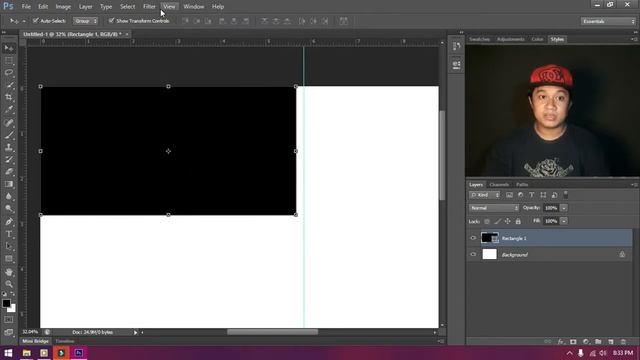This screenshot has width=640, height=360.
Task: Toggle lock all padlock
Action: click(518, 221)
